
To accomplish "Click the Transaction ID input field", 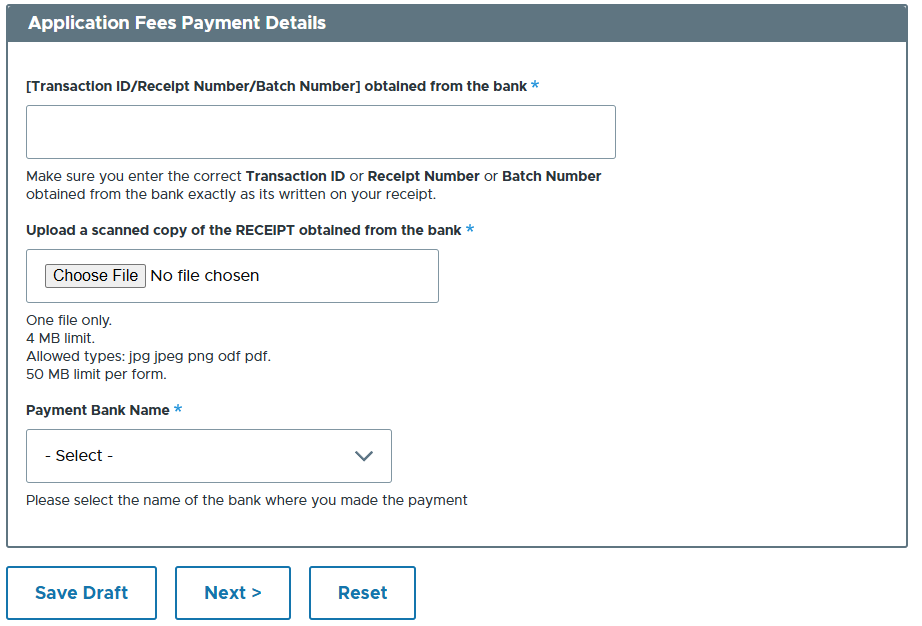I will 320,131.
